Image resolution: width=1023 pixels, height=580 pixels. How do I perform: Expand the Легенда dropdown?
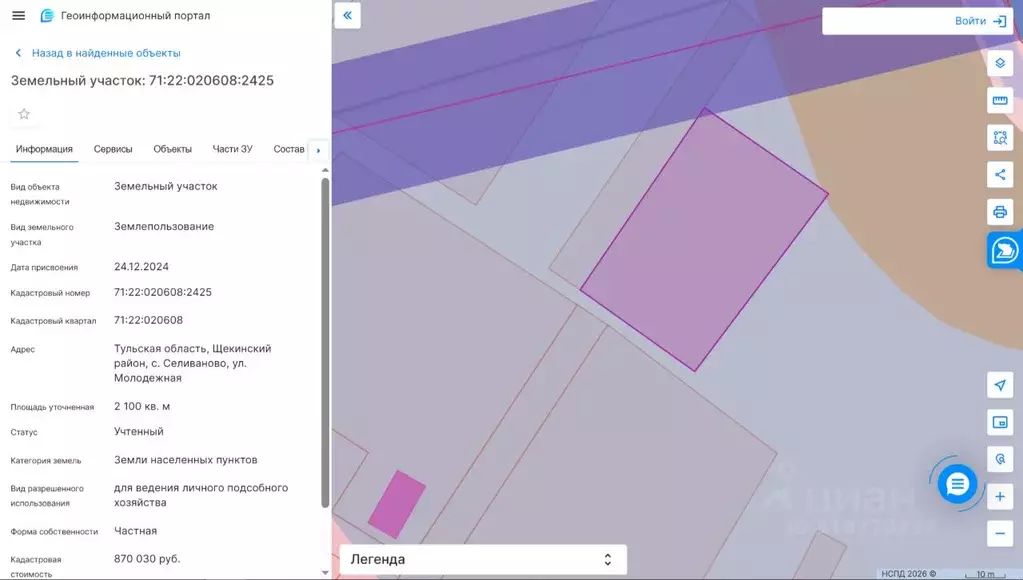point(483,560)
